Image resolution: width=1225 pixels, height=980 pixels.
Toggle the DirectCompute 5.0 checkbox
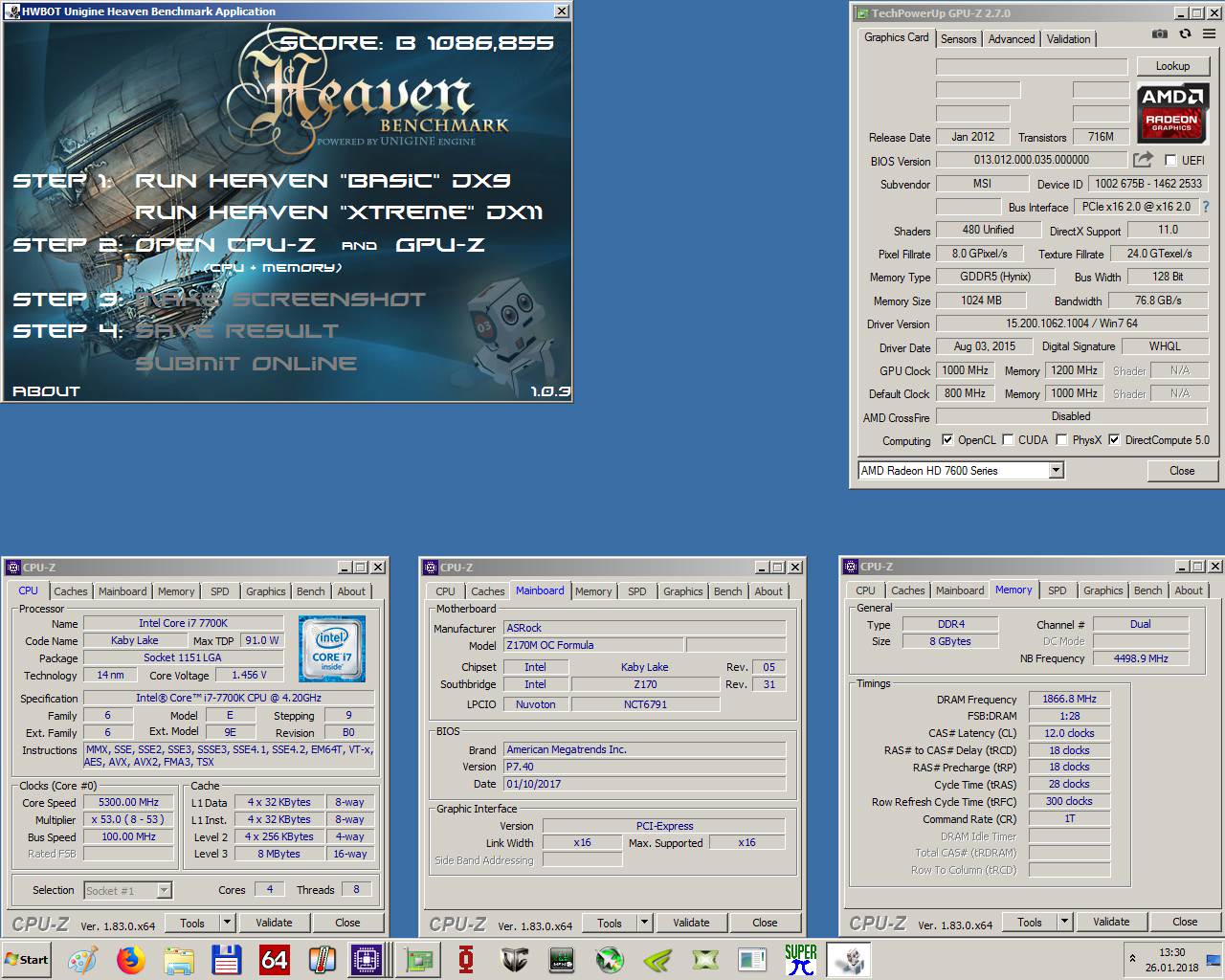click(1114, 440)
